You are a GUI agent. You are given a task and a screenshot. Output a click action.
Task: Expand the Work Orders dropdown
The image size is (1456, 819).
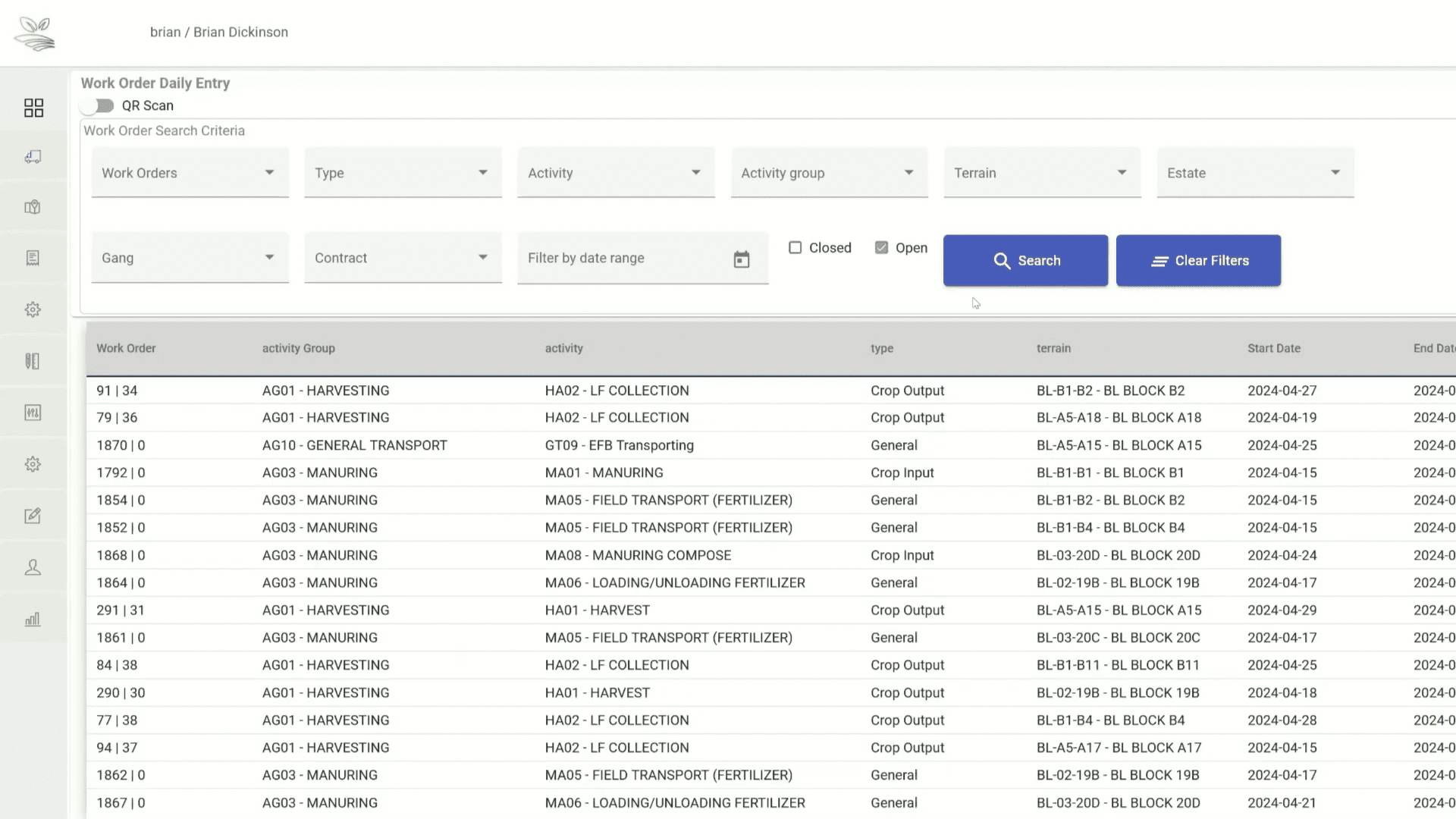click(190, 173)
